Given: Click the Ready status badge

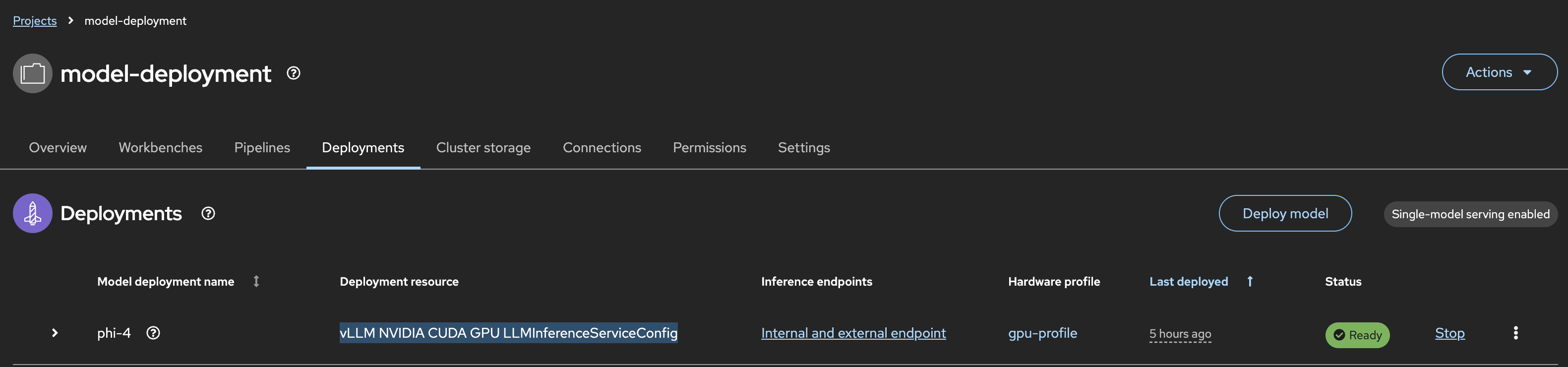Looking at the screenshot, I should (x=1357, y=335).
